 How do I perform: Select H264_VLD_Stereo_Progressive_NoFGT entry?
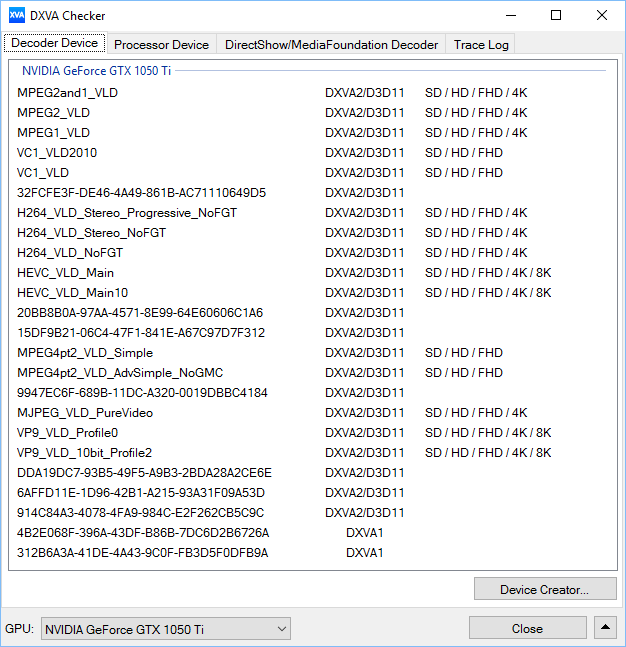(x=127, y=213)
